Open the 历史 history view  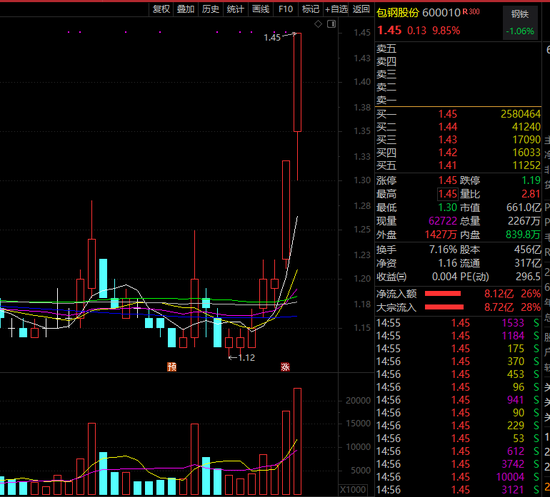[x=210, y=9]
